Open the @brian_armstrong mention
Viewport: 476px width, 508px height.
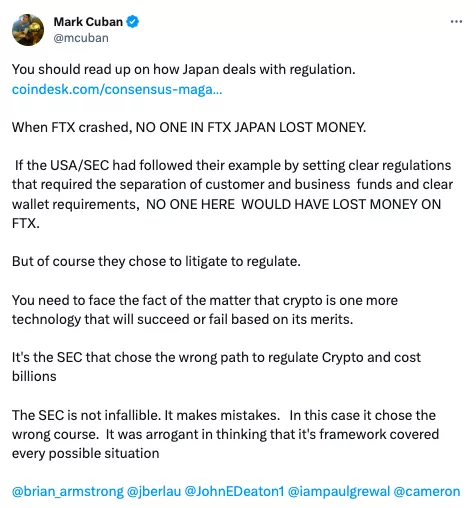[x=68, y=491]
